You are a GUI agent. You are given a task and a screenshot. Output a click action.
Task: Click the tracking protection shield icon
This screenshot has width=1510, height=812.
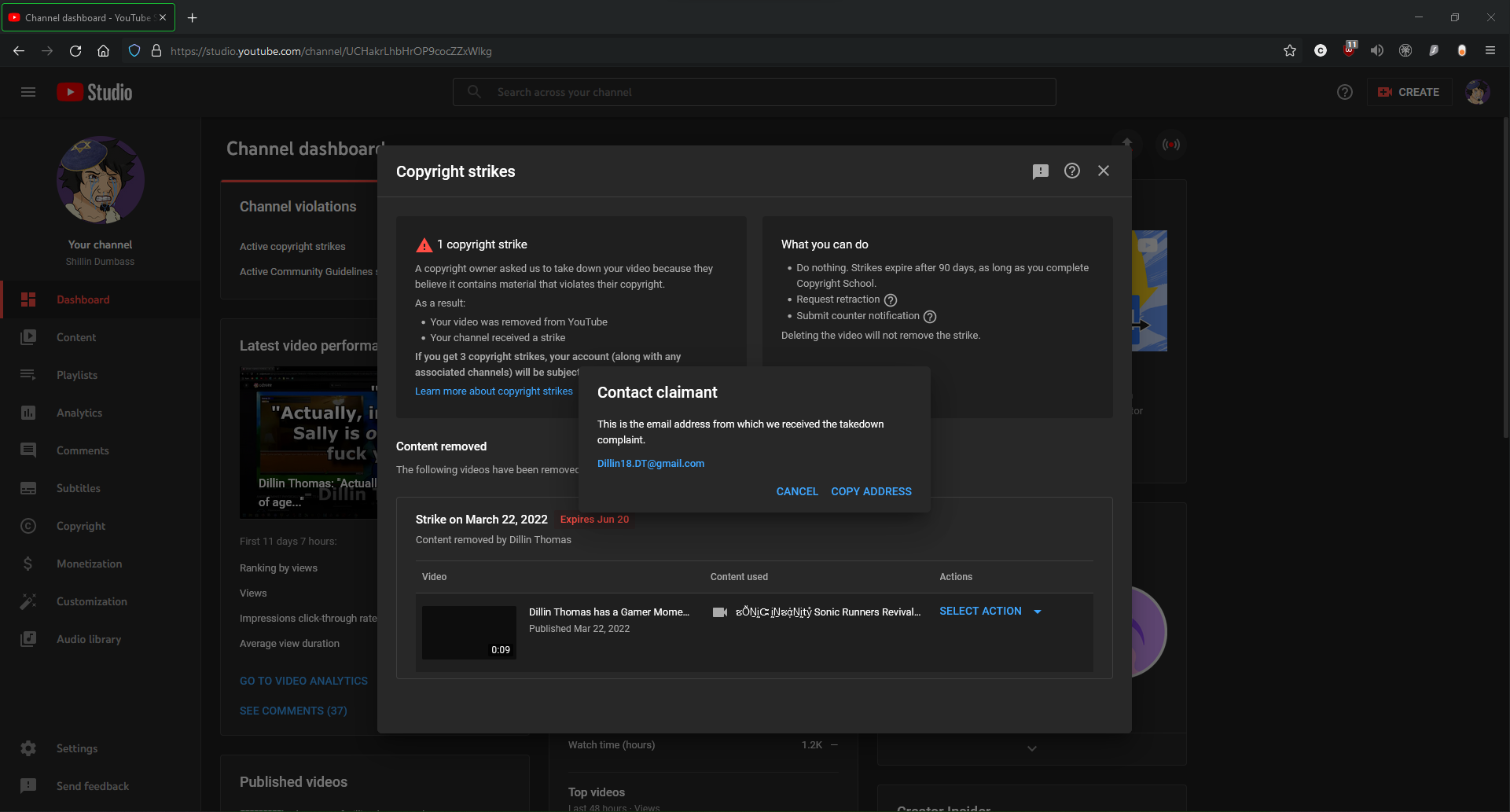[134, 51]
